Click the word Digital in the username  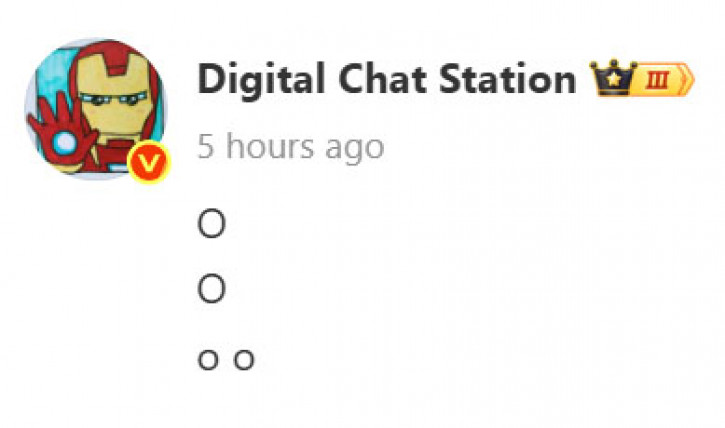point(261,80)
